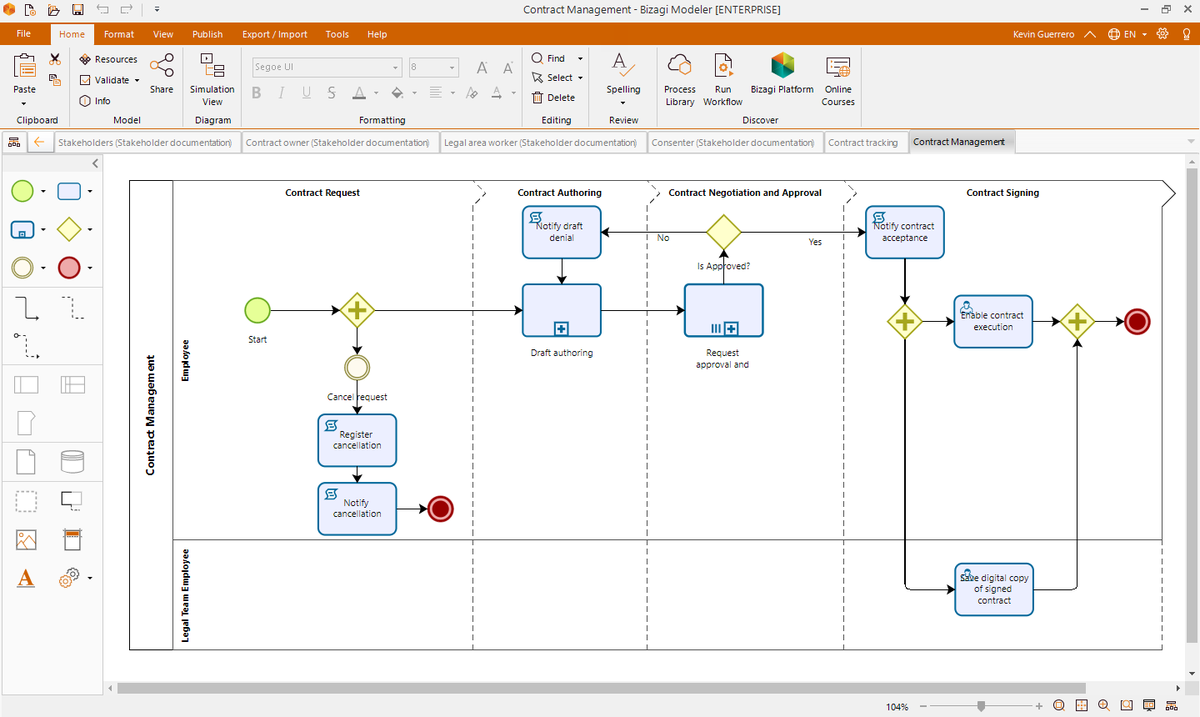Click the zoom to fit icon in status bar
This screenshot has width=1200, height=717.
click(1059, 706)
